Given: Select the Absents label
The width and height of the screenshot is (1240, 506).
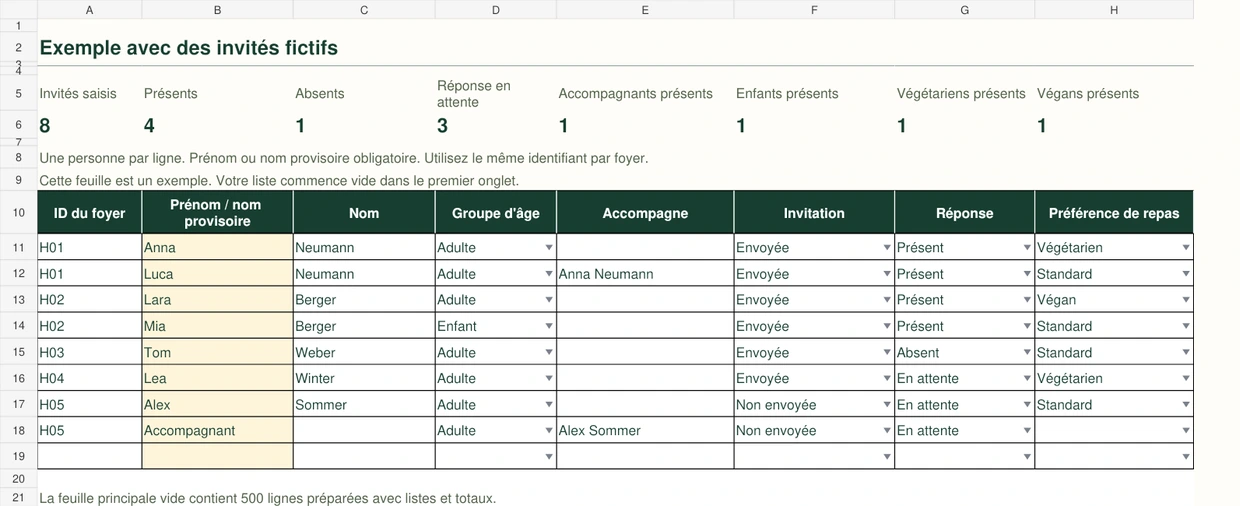Looking at the screenshot, I should click(x=320, y=94).
